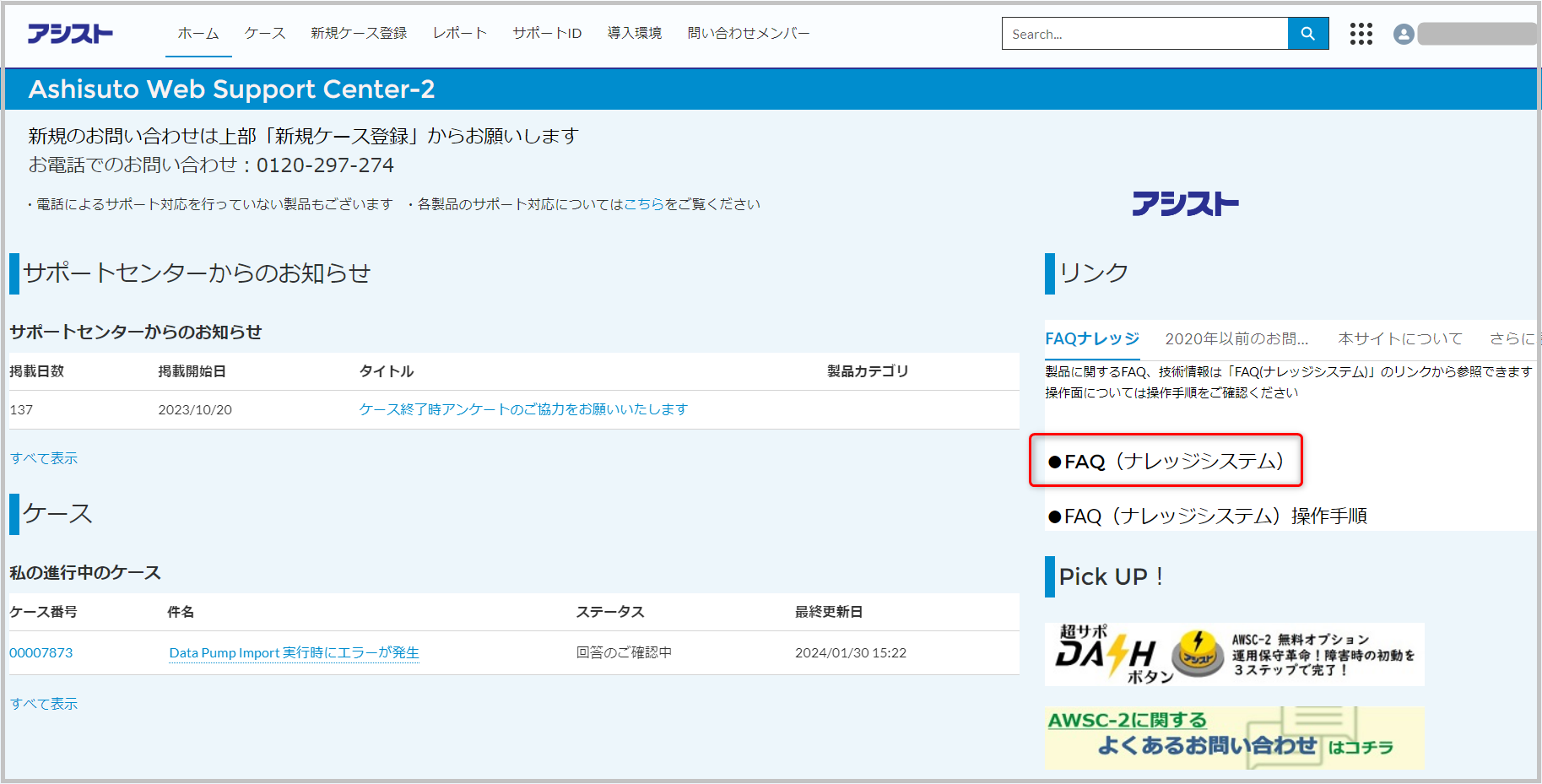Switch to the 2020年以前のお問... tab
Screen dimensions: 1542x784
[x=1236, y=338]
